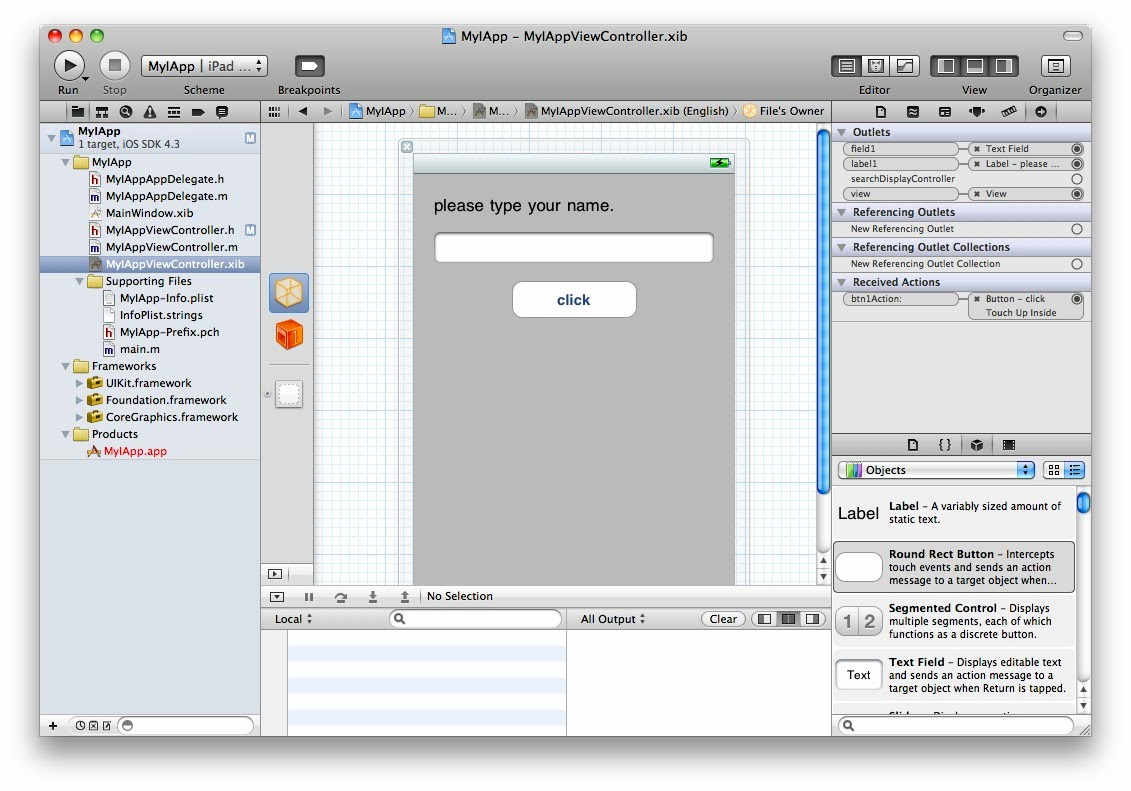Select MyIAppViewController.m in the file list

coord(171,247)
